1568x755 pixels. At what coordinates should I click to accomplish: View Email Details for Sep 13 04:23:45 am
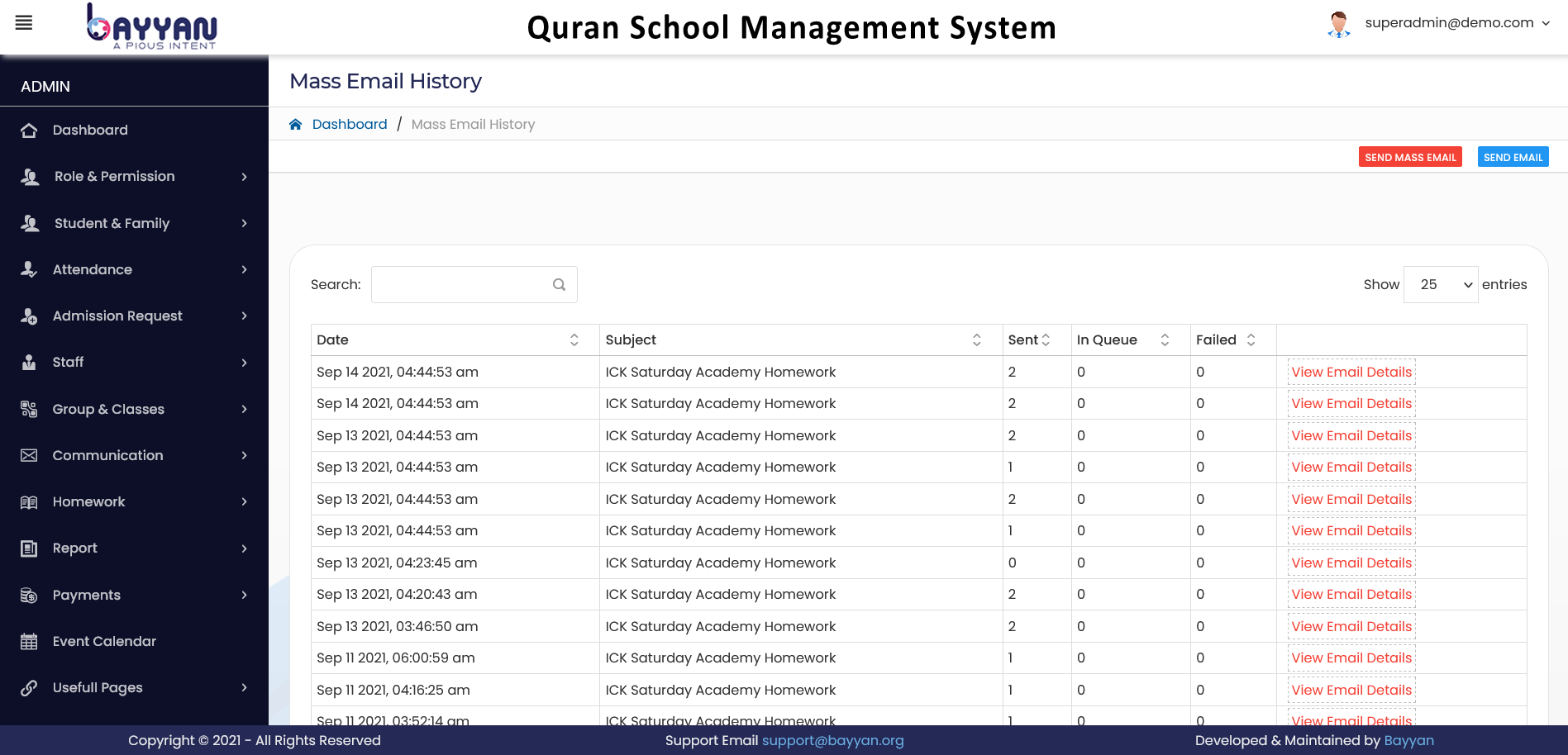tap(1351, 563)
